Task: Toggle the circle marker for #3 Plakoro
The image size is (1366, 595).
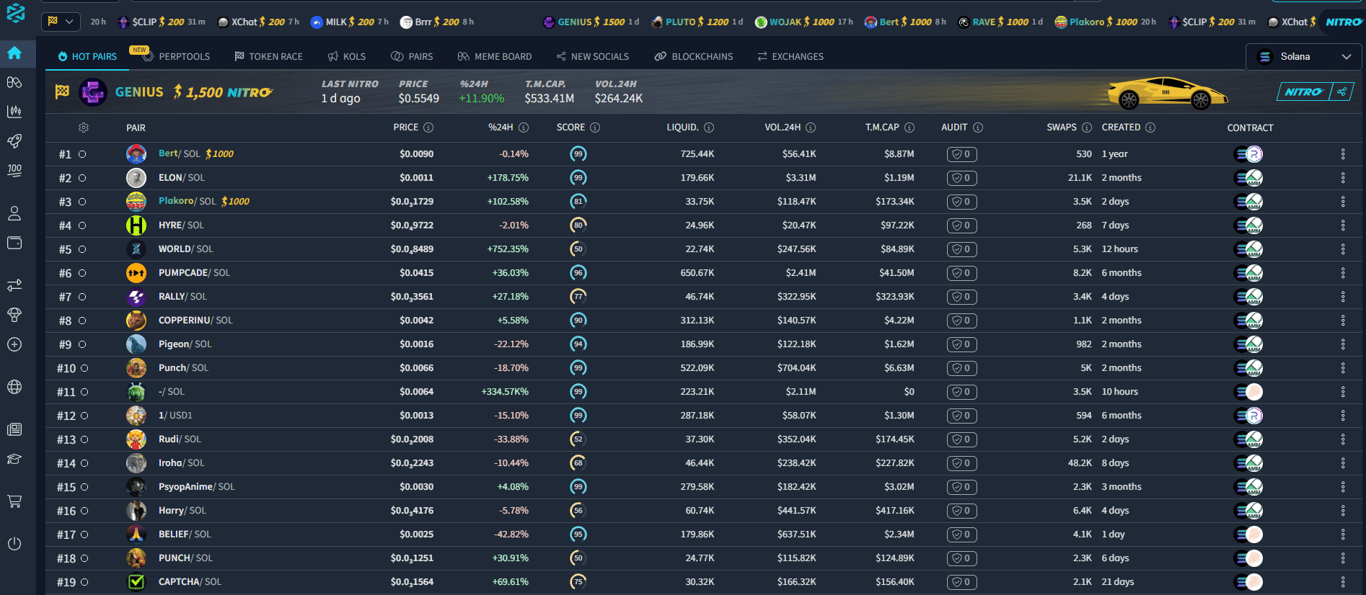Action: 82,202
